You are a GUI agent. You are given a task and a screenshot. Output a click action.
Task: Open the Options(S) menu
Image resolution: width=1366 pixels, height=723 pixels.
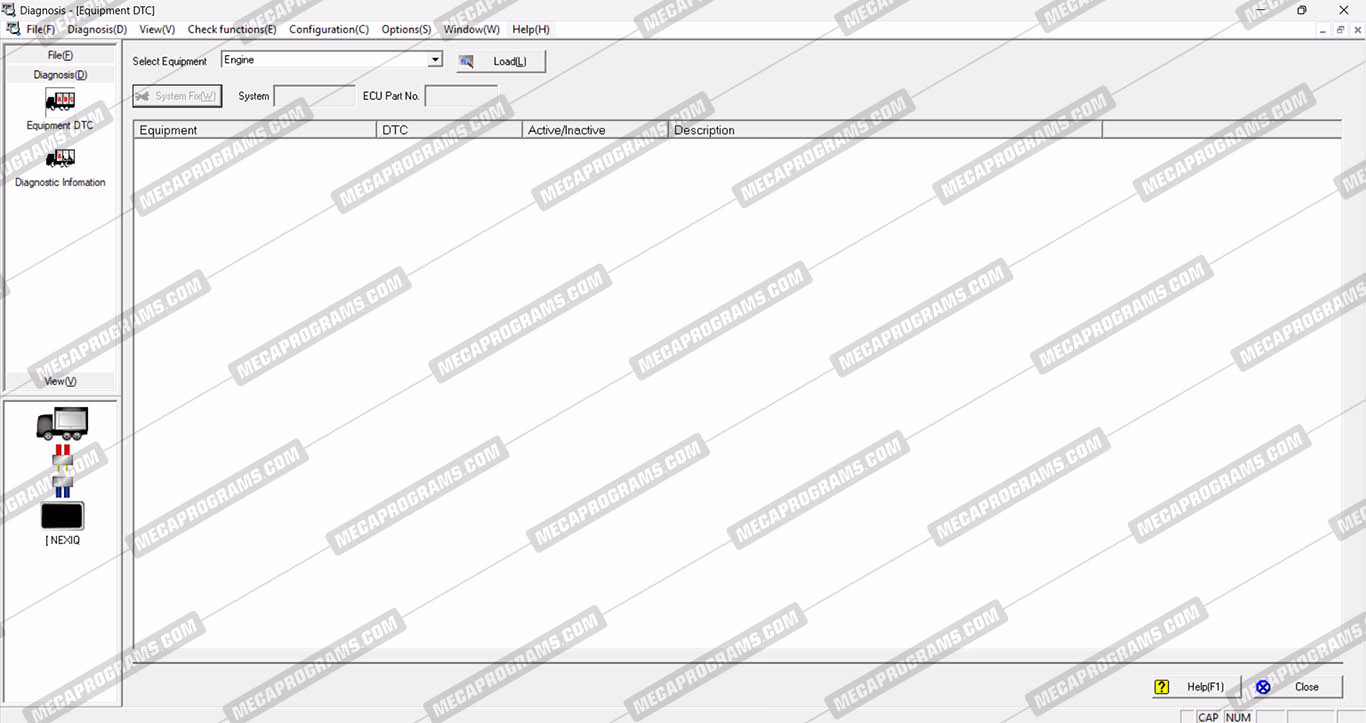[x=406, y=29]
